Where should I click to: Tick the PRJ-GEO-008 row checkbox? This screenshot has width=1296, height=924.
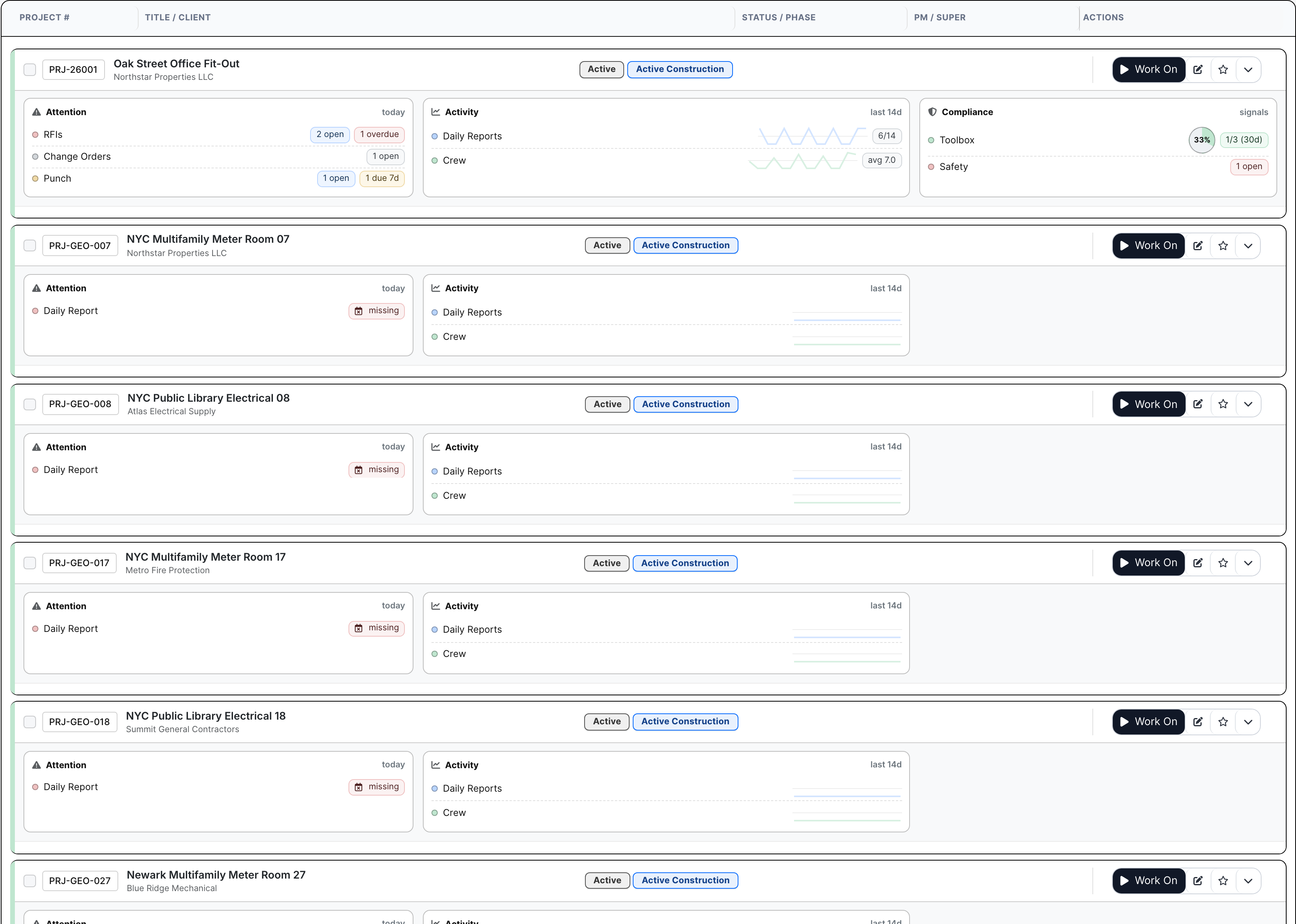(x=30, y=404)
